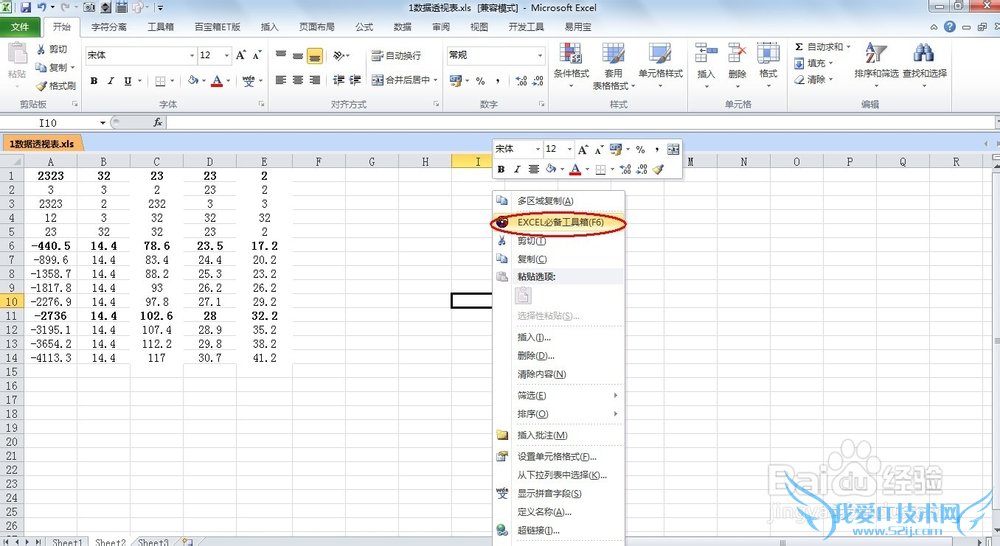Screen dimensions: 1000x546
Task: Open Conditional Formatting (条件格式)
Action: click(x=571, y=66)
